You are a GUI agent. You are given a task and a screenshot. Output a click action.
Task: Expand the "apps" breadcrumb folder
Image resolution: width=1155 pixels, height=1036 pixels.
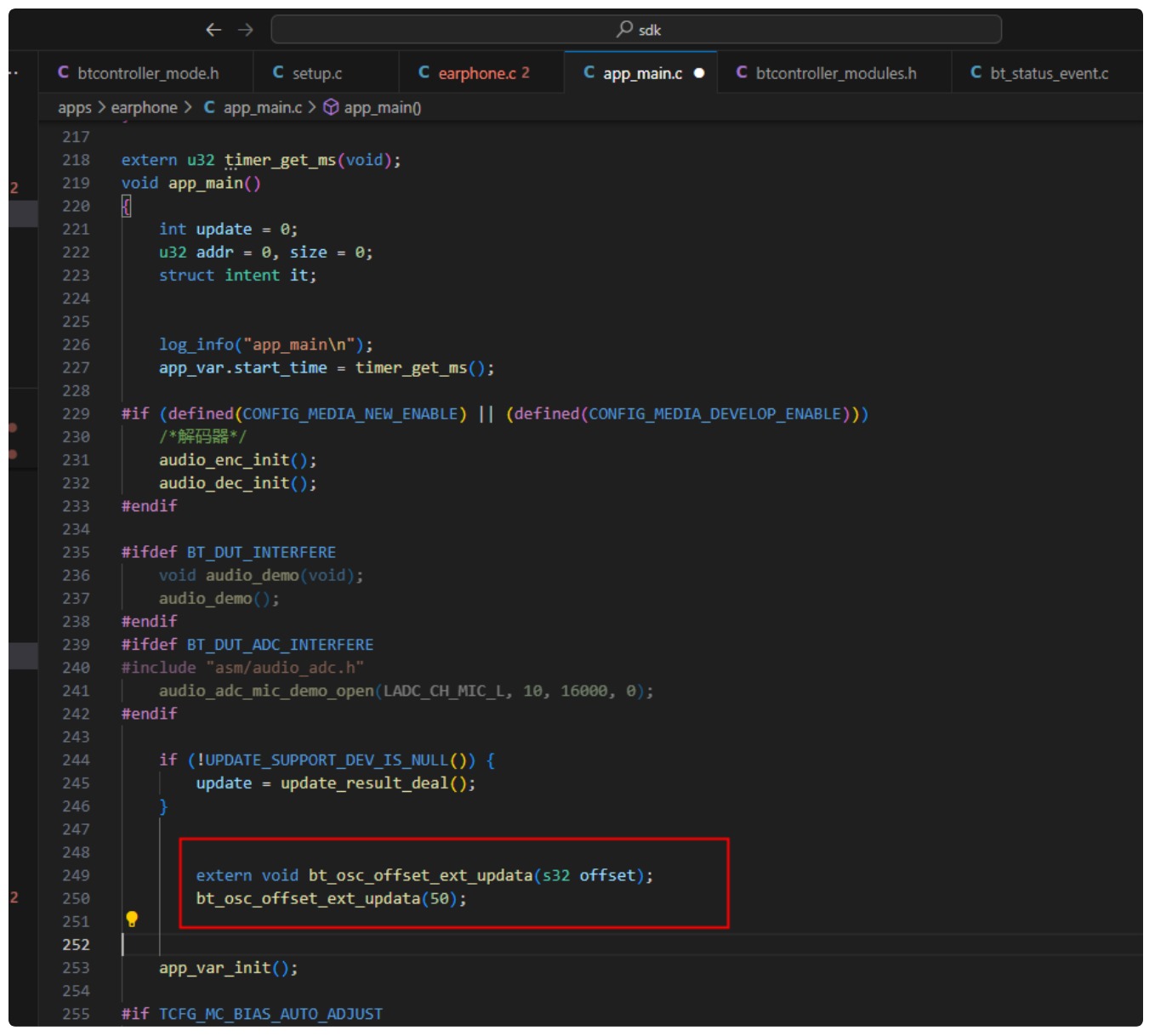tap(74, 107)
